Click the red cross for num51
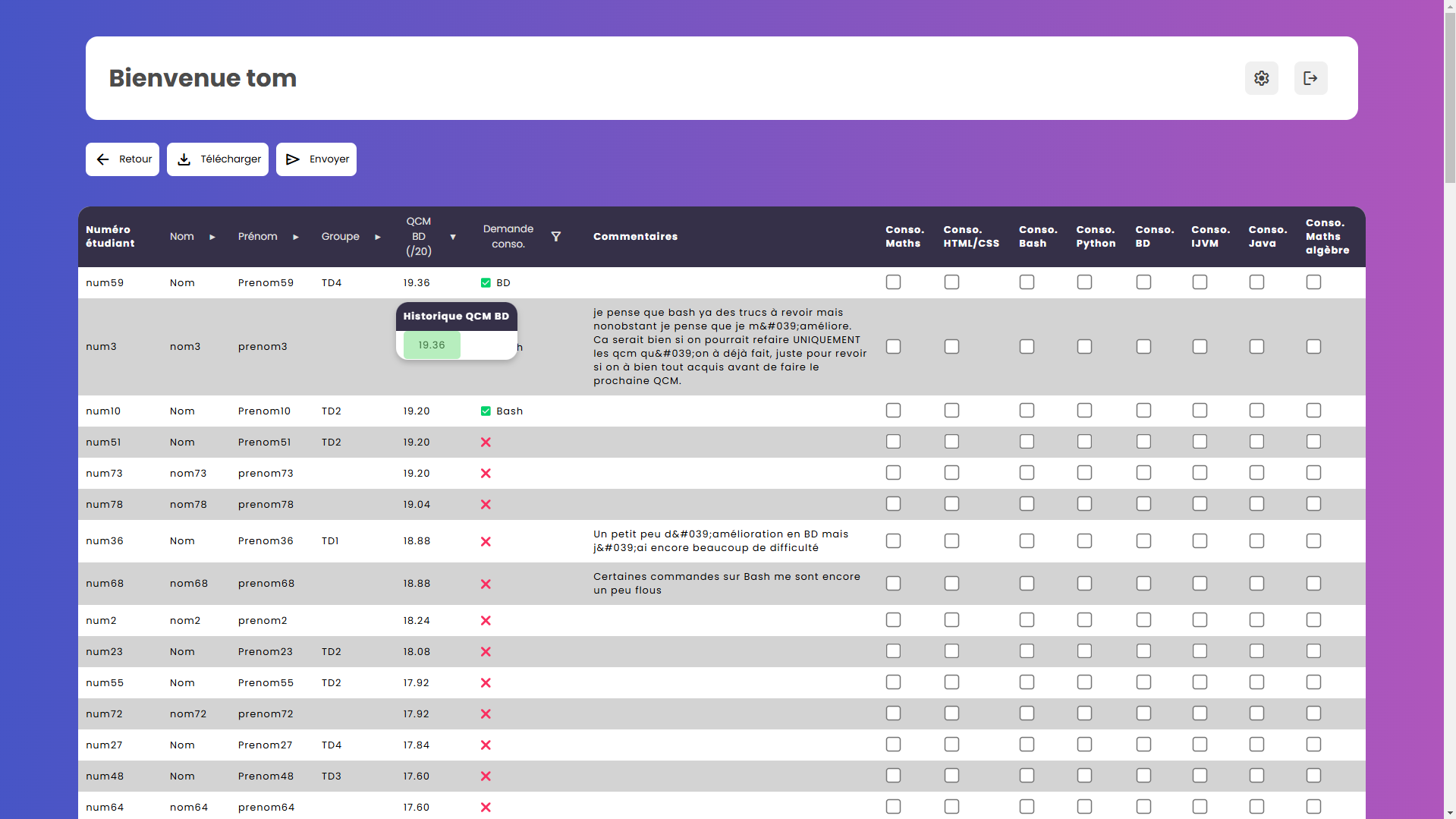This screenshot has height=819, width=1456. 486,443
